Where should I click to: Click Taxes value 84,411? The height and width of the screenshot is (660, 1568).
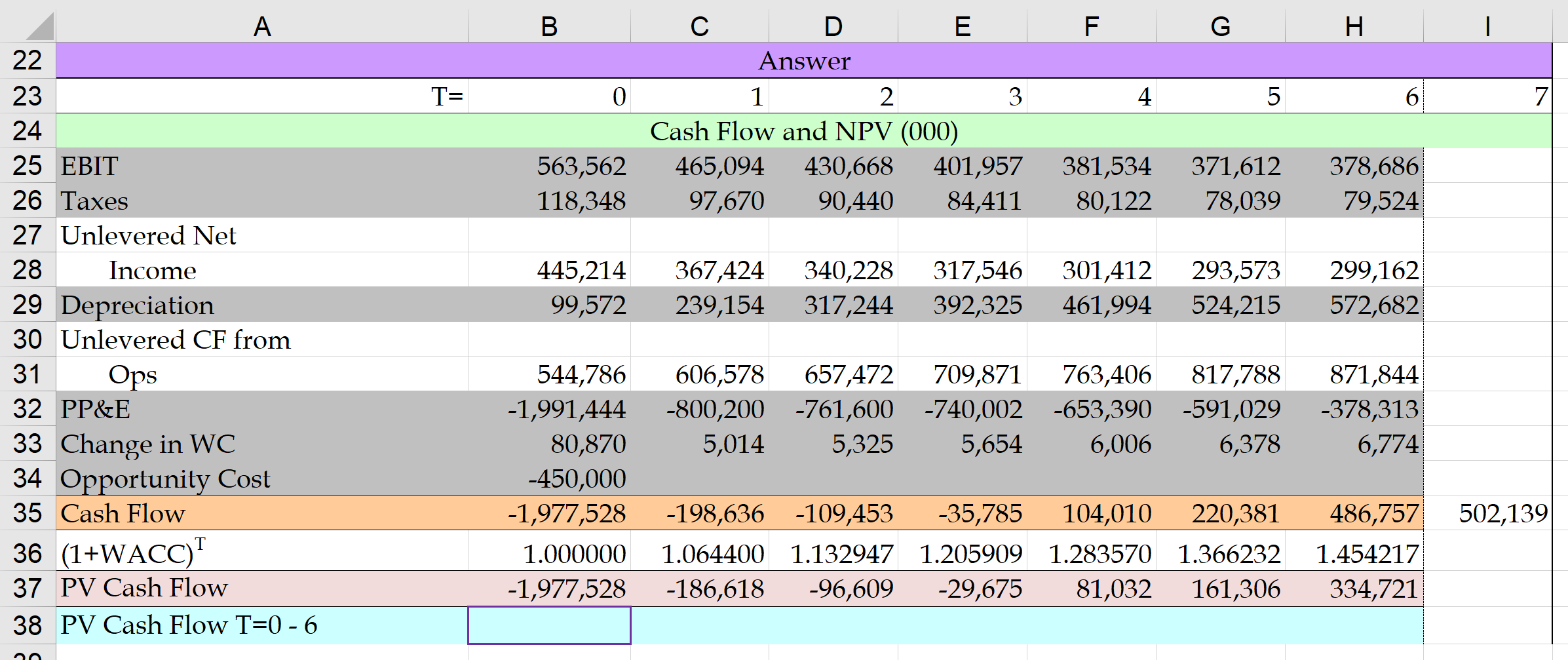[984, 201]
